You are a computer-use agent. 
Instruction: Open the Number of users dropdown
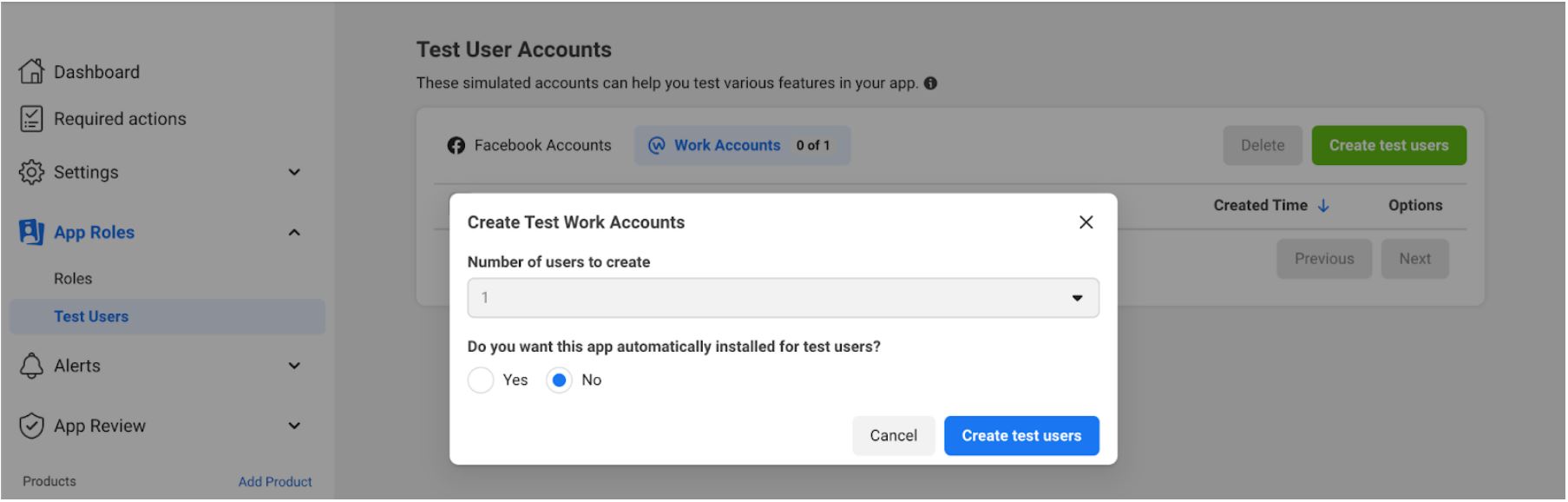tap(783, 298)
